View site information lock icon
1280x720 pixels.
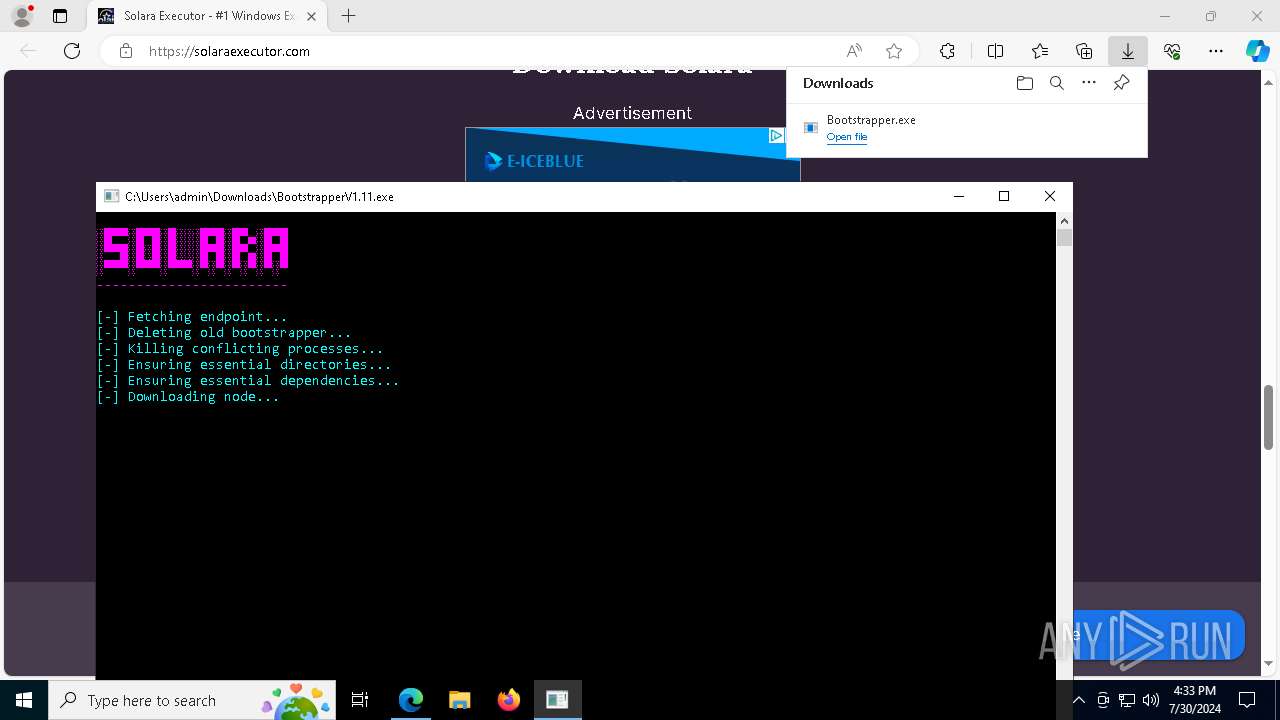coord(126,51)
